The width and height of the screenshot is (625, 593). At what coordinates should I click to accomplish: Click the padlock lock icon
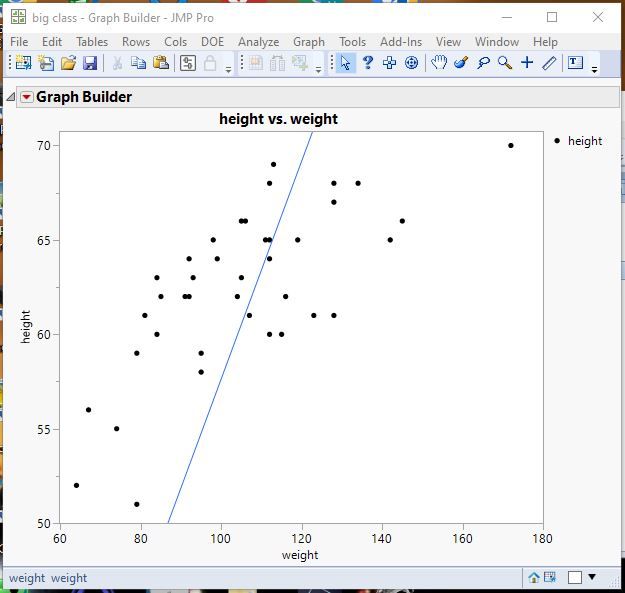tap(210, 63)
